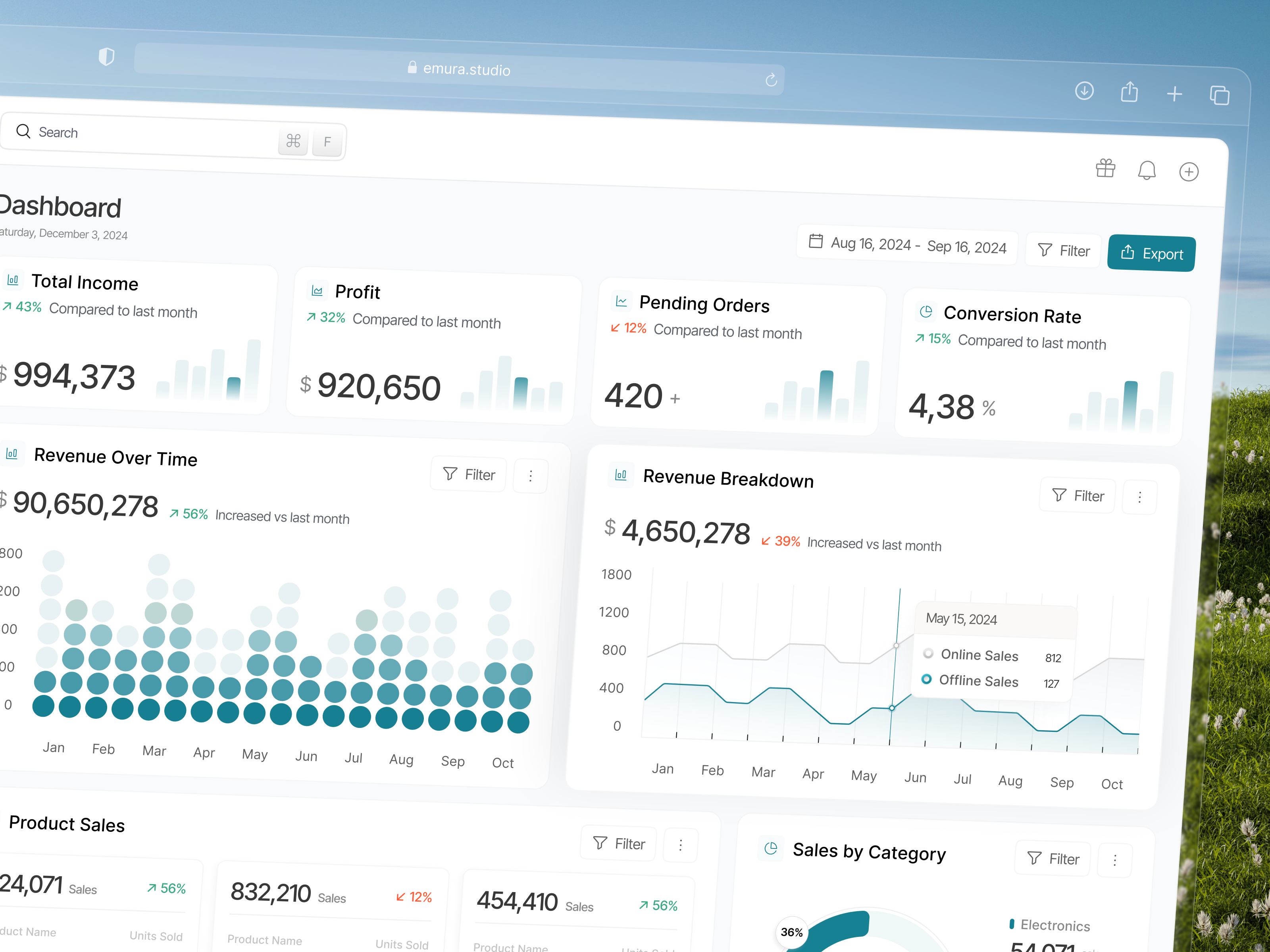Open Revenue Breakdown overflow menu
Viewport: 1270px width, 952px height.
coord(1139,497)
